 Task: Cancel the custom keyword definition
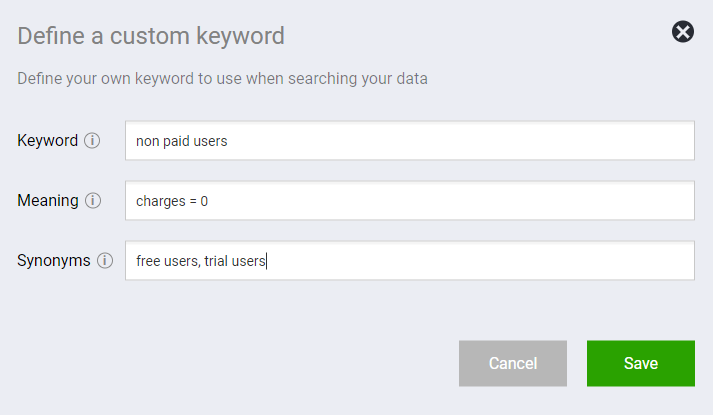pyautogui.click(x=512, y=363)
